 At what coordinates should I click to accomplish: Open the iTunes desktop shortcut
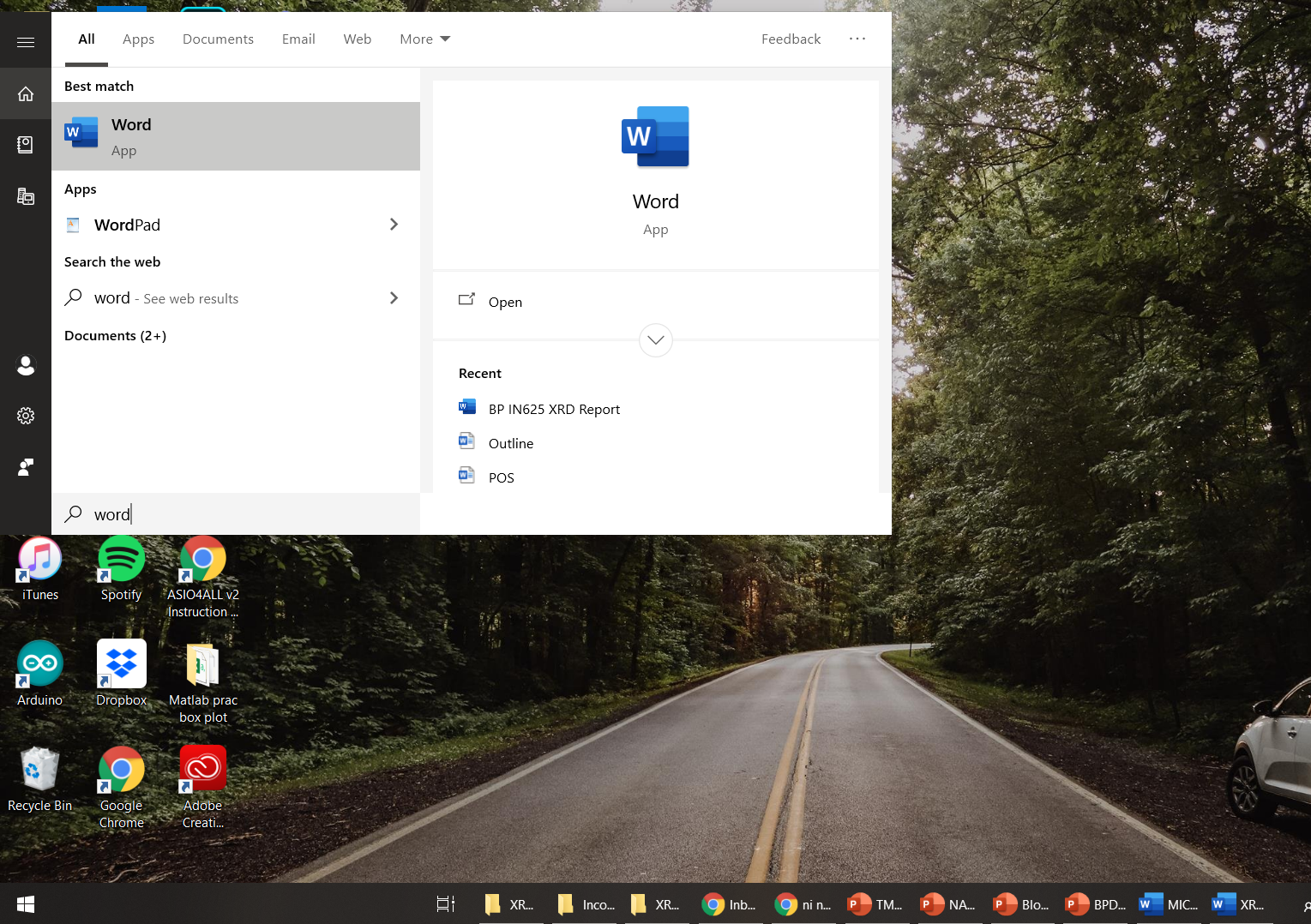point(40,569)
